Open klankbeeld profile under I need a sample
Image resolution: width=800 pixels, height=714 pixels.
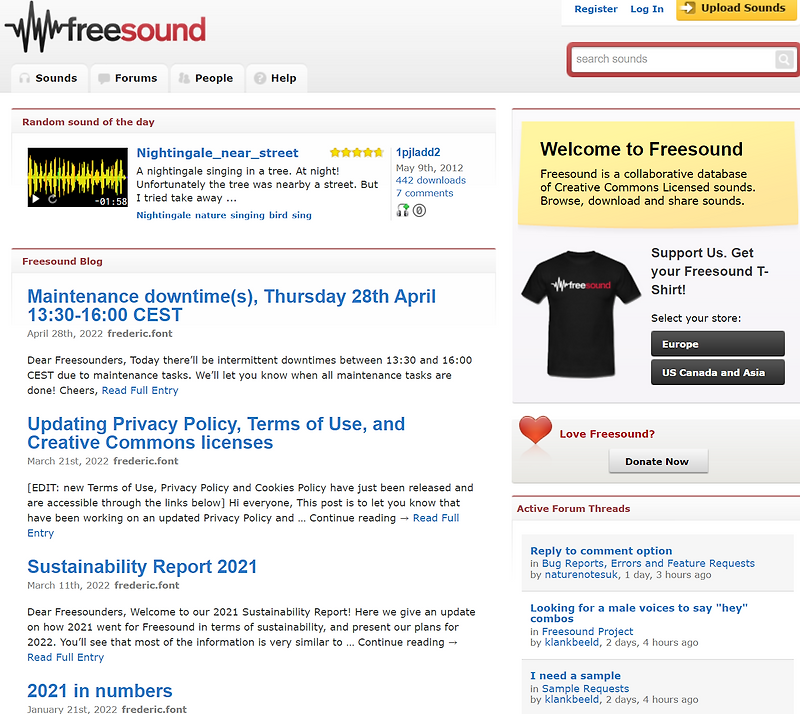(572, 699)
